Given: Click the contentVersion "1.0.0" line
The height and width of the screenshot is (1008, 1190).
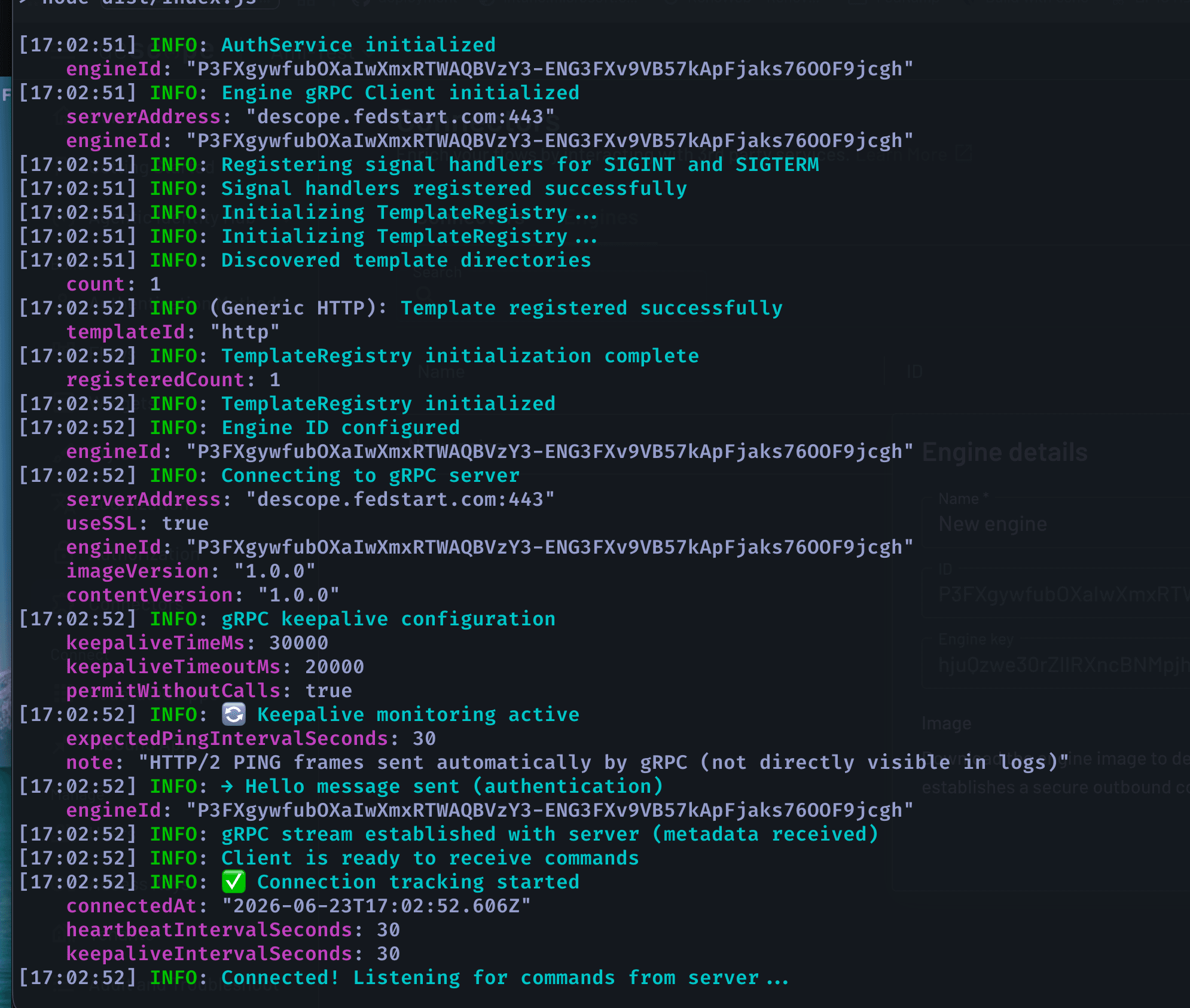Looking at the screenshot, I should click(x=203, y=595).
